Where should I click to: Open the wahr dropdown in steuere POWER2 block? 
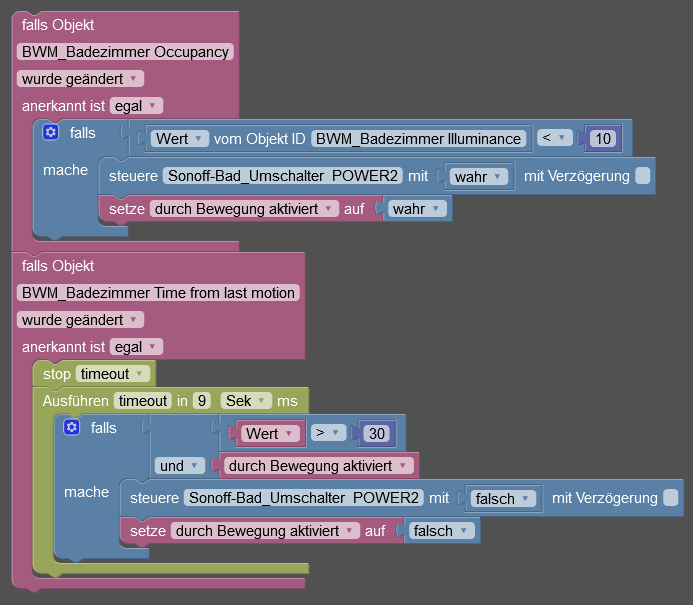pos(479,177)
